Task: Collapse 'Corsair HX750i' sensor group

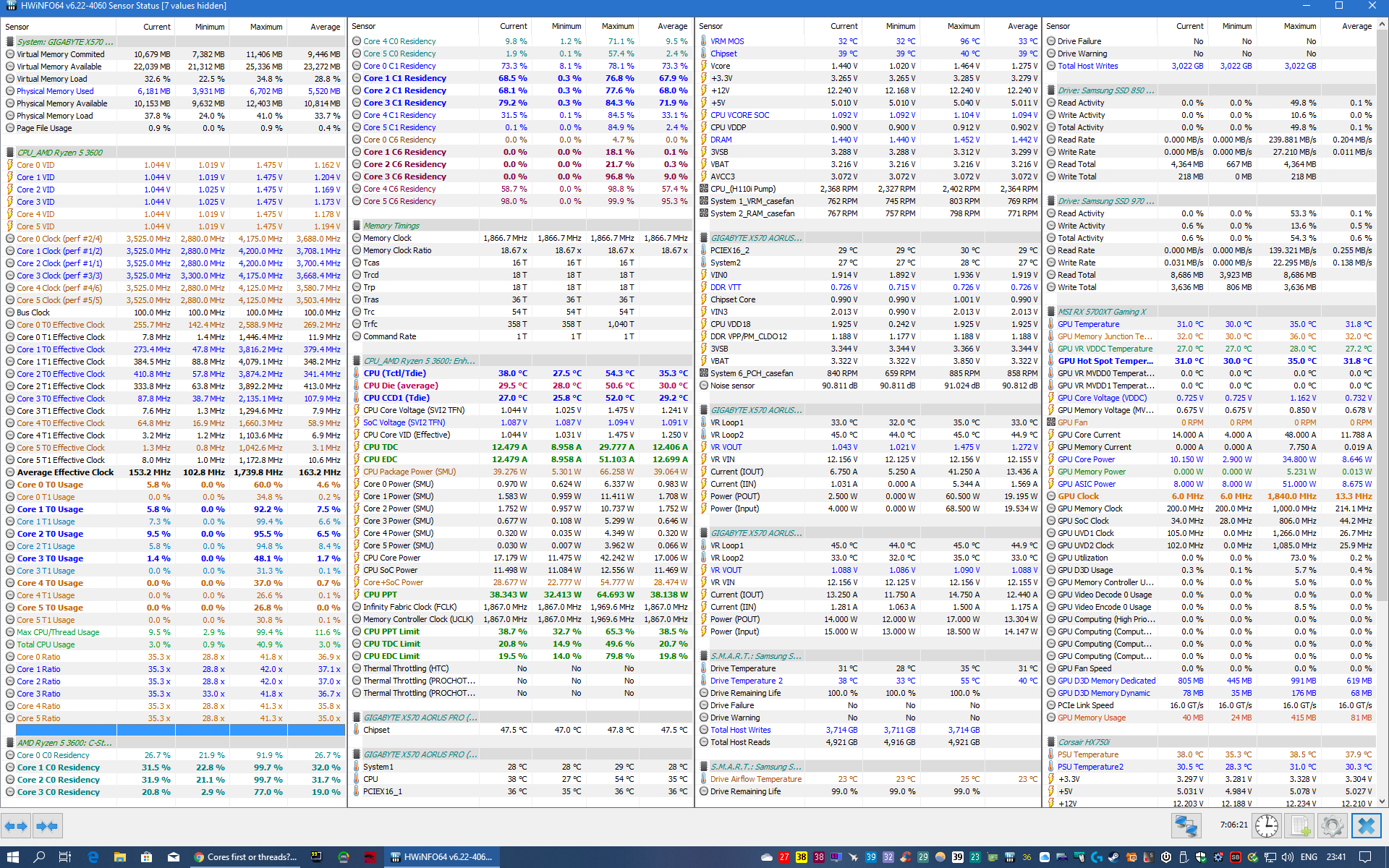Action: 1084,742
